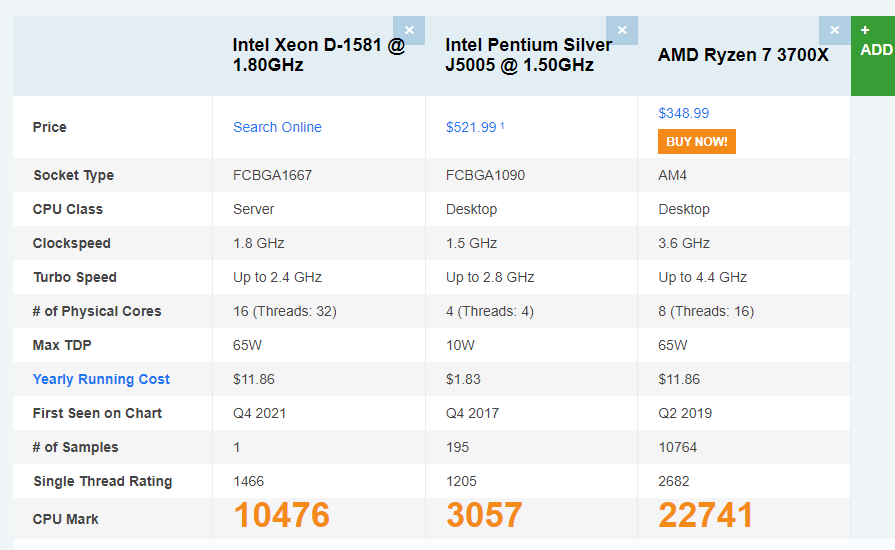Open the $348.99 price link
This screenshot has height=550, width=895.
point(683,113)
